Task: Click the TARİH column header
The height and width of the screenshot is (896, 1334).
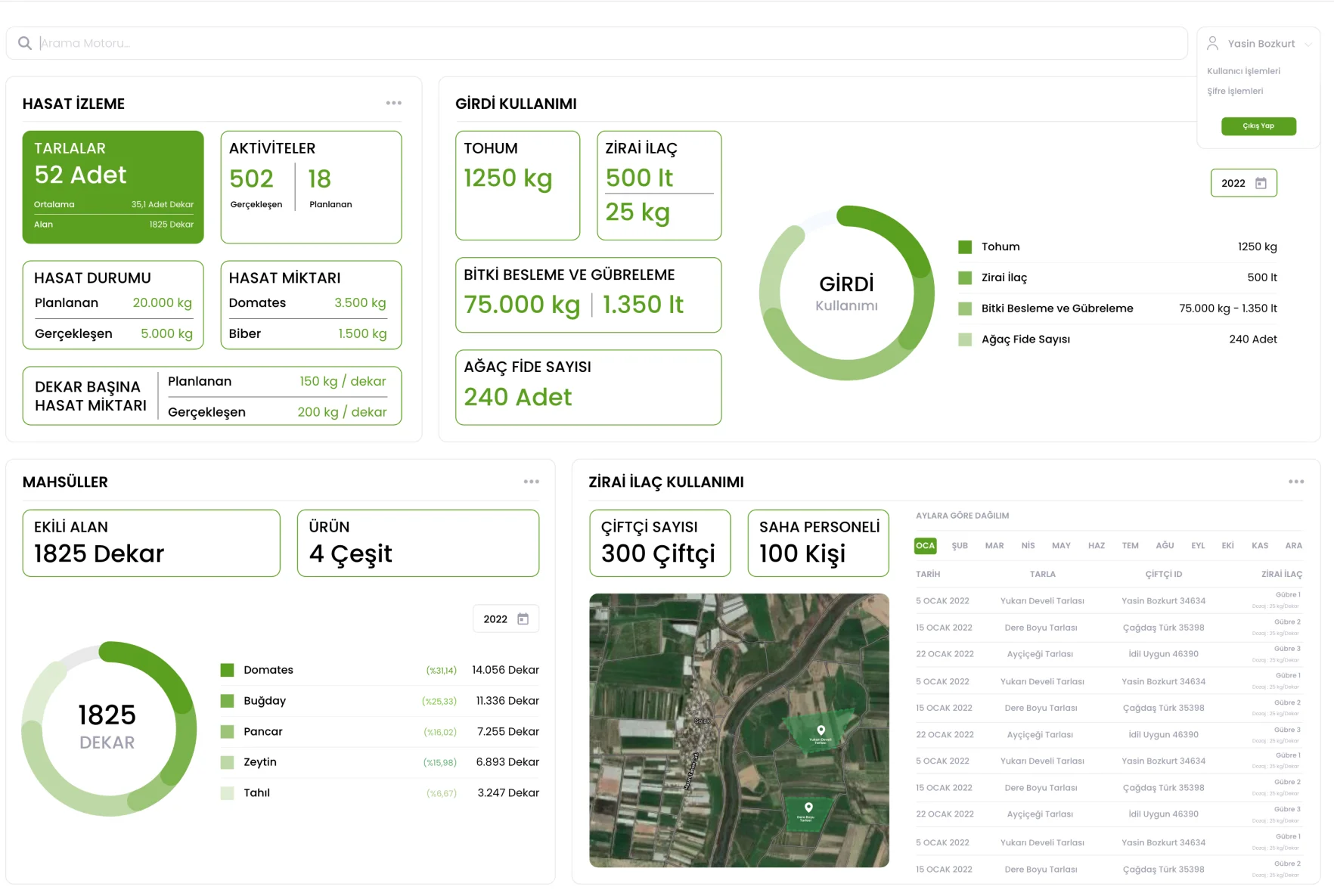Action: pyautogui.click(x=928, y=574)
